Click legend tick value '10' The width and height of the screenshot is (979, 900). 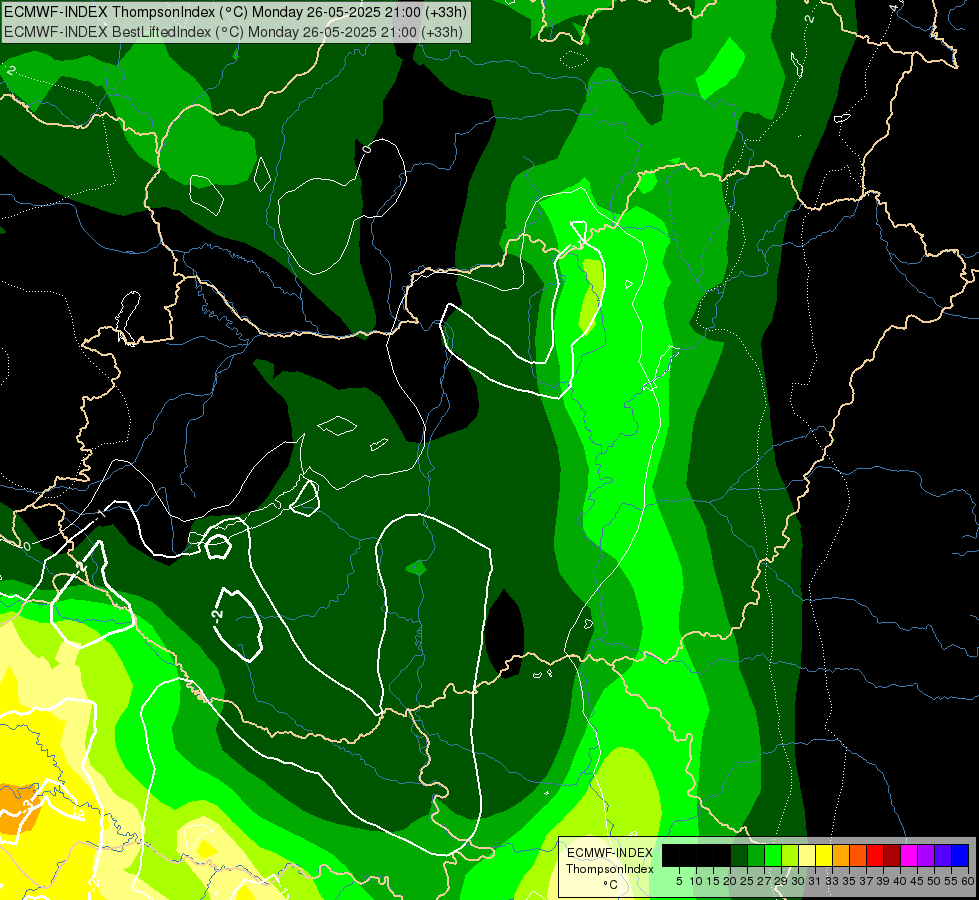[x=696, y=881]
